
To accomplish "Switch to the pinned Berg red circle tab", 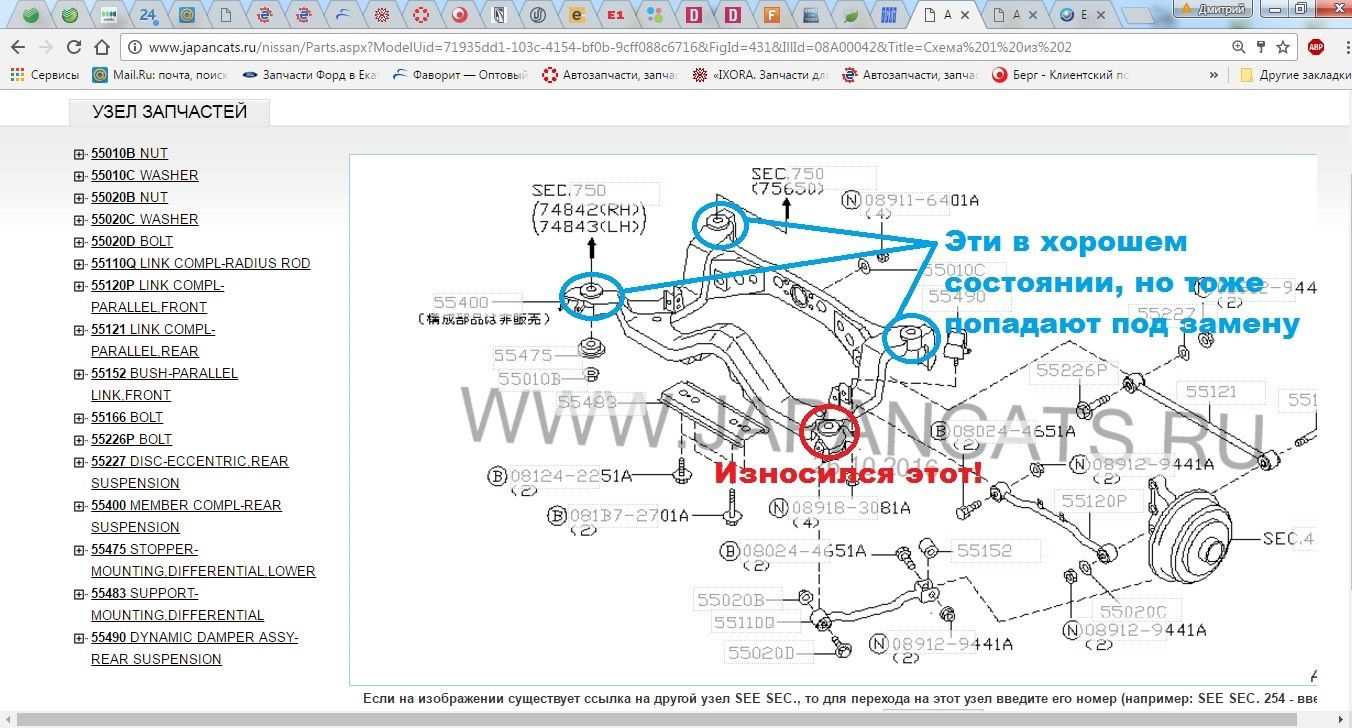I will pos(460,15).
